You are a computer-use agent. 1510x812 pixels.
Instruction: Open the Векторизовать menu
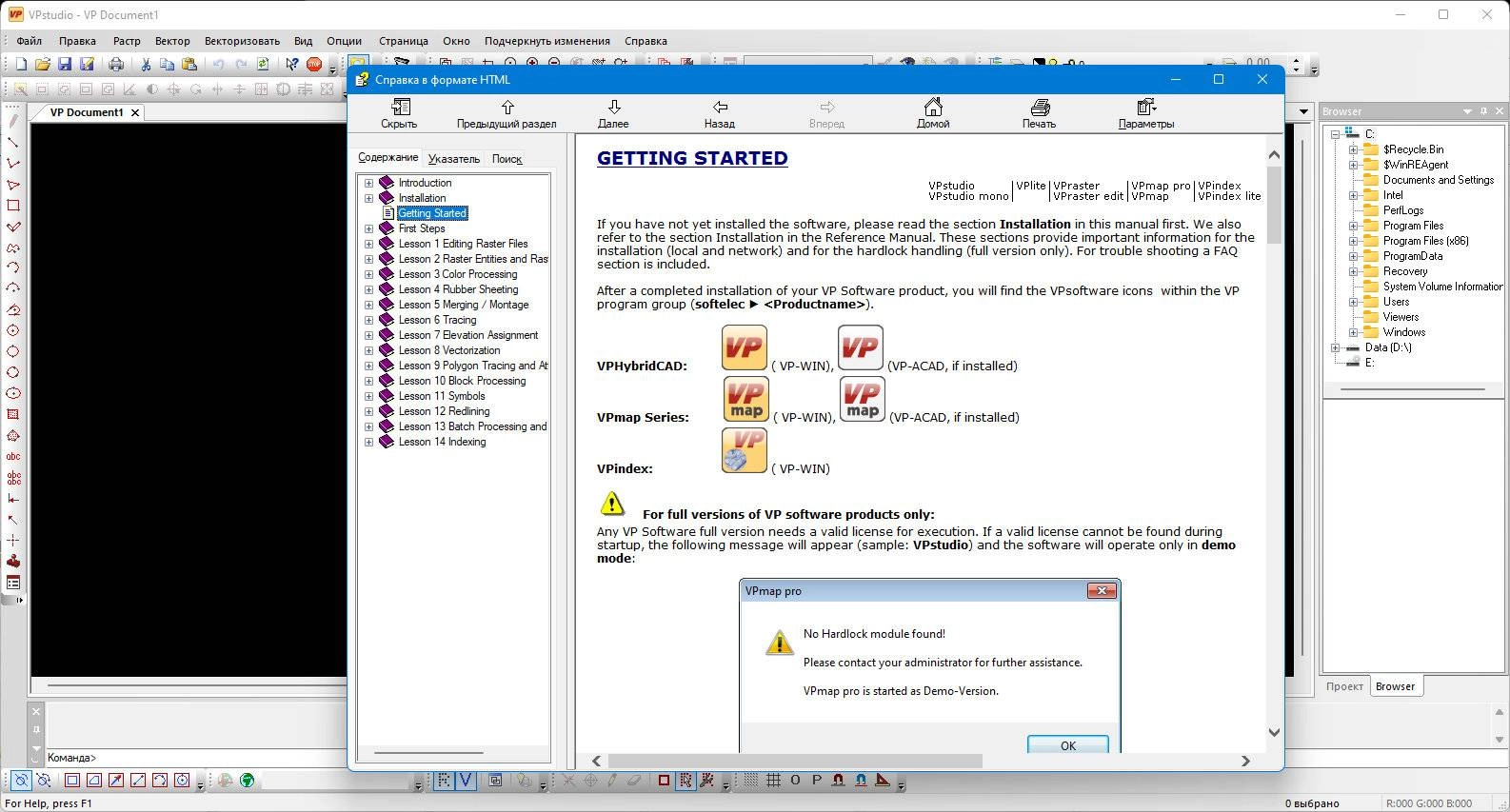242,41
